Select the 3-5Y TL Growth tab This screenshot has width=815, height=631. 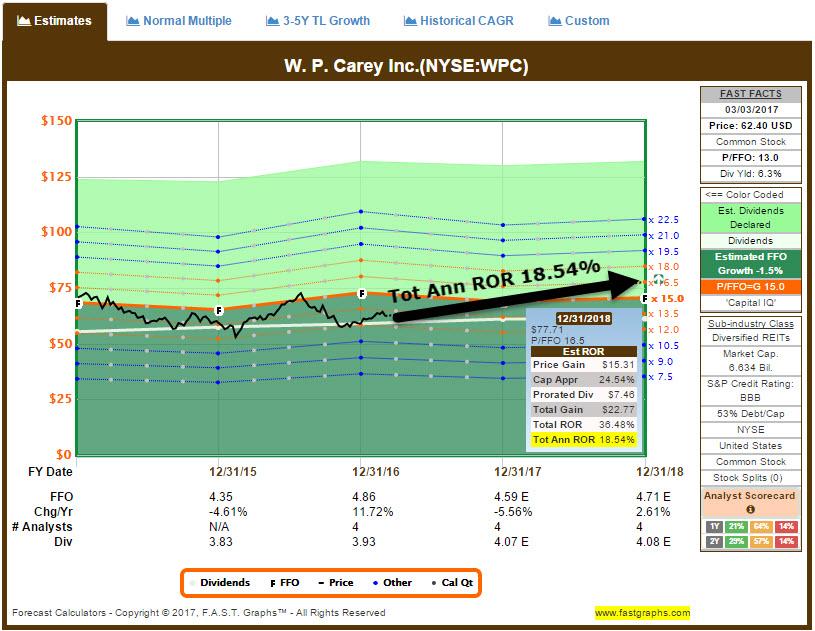pos(318,21)
